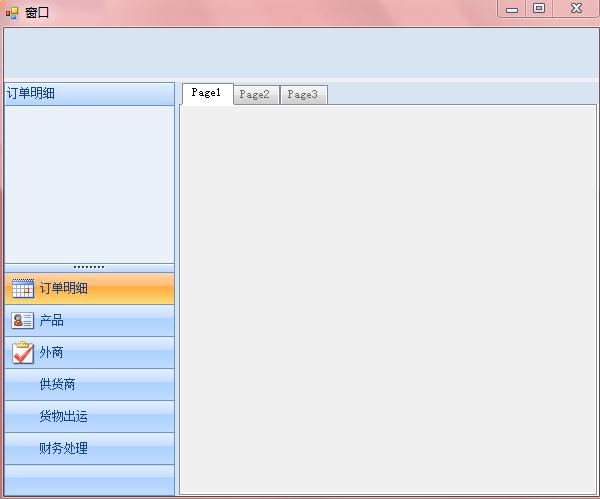The image size is (600, 499).
Task: Click the application icon in the title bar
Action: pyautogui.click(x=12, y=13)
